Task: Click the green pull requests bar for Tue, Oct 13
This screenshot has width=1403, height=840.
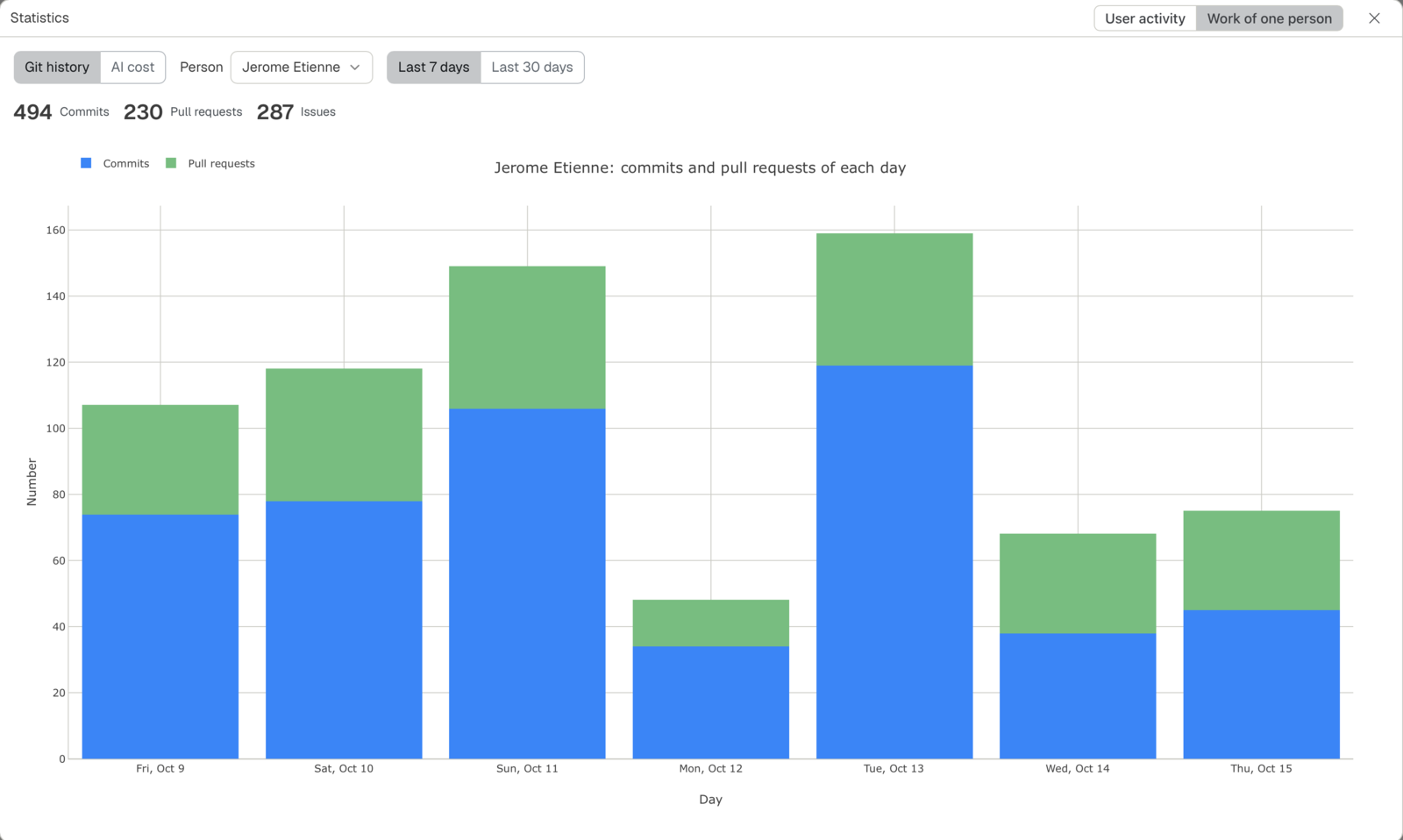Action: [x=894, y=300]
